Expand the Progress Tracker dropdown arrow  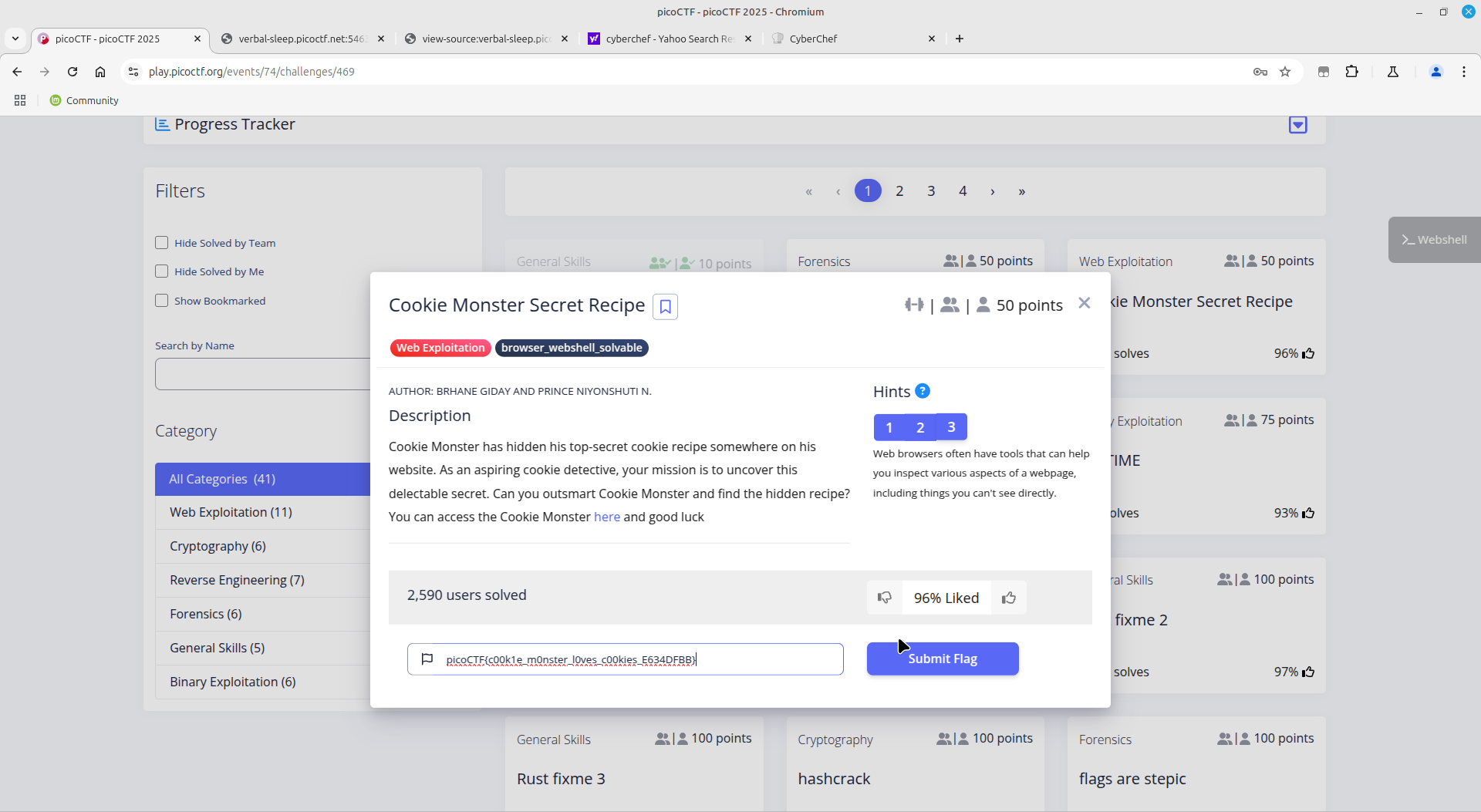point(1297,125)
